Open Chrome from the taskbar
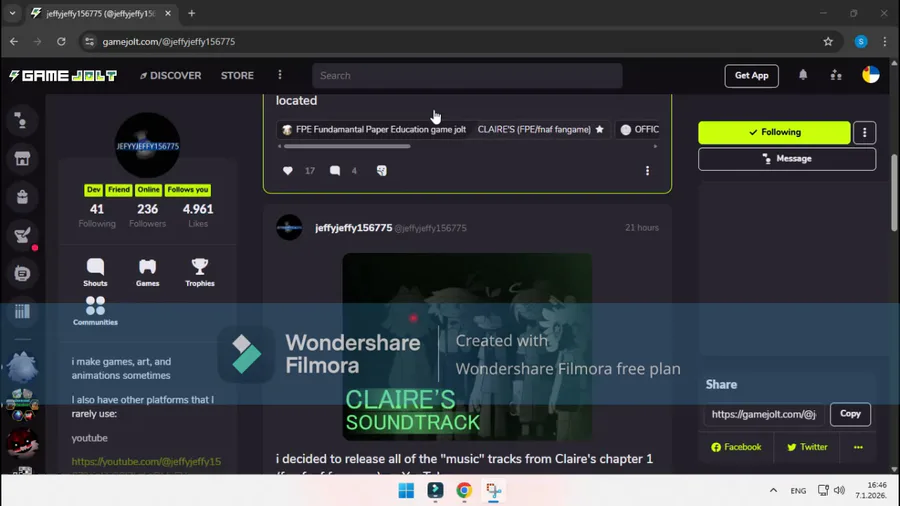The width and height of the screenshot is (900, 506). pos(464,491)
